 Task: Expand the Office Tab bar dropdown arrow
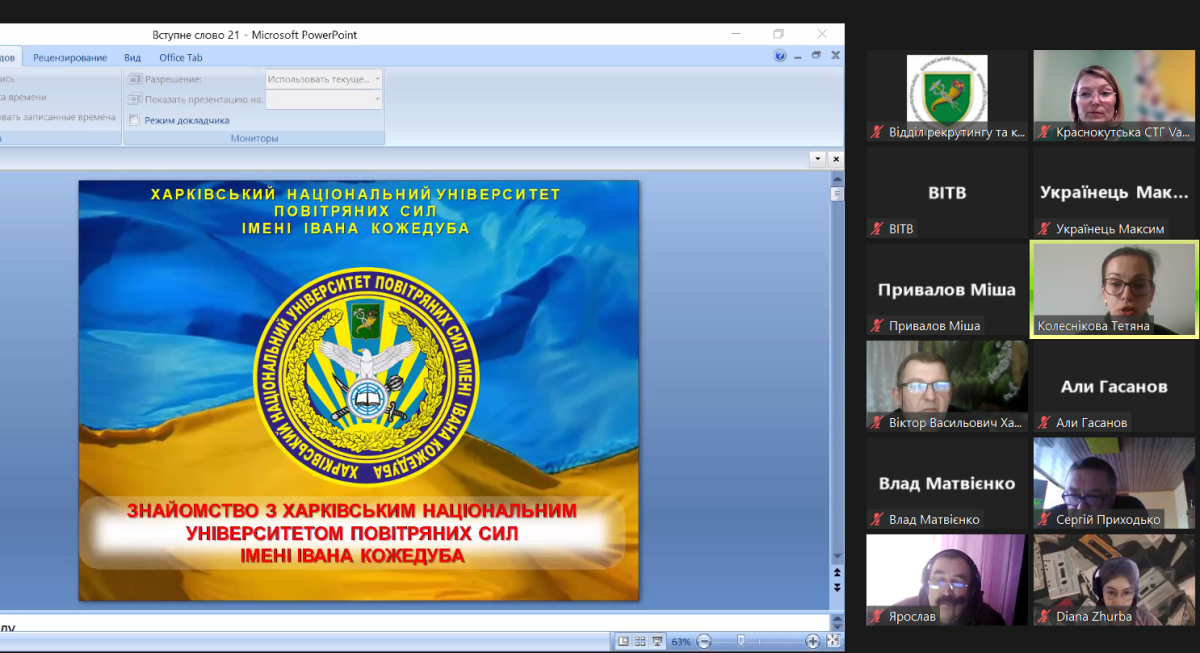click(817, 159)
